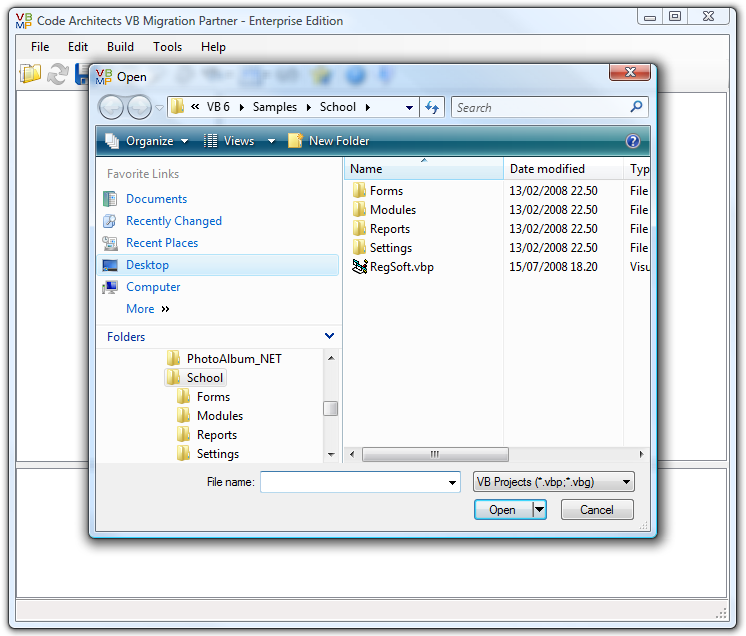Click the 15/07/2008 18.20 date cell
The width and height of the screenshot is (746, 636).
click(553, 267)
